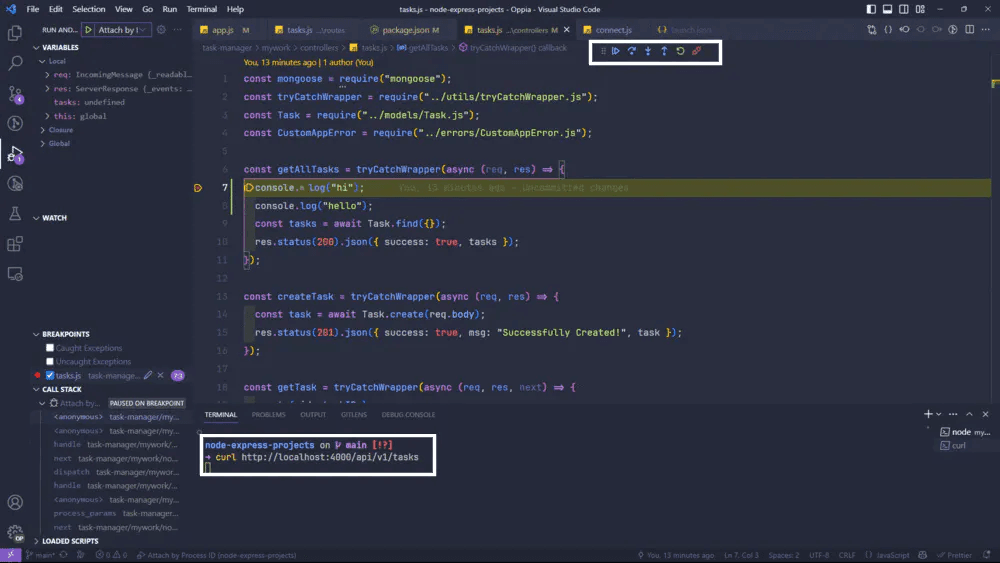Switch to the package.json editor tab
Image resolution: width=1000 pixels, height=563 pixels.
pos(406,30)
